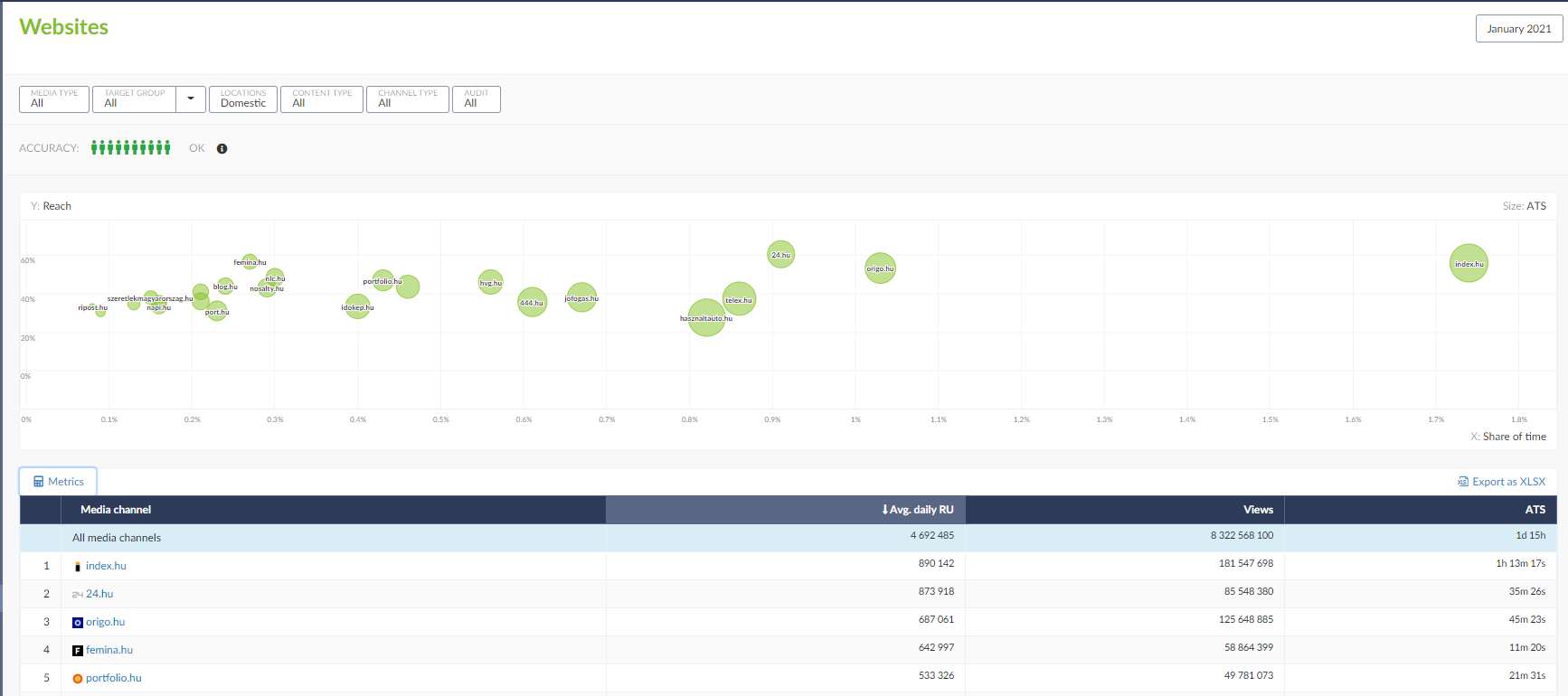Click the green accuracy people indicator
1568x696 pixels.
tap(130, 147)
